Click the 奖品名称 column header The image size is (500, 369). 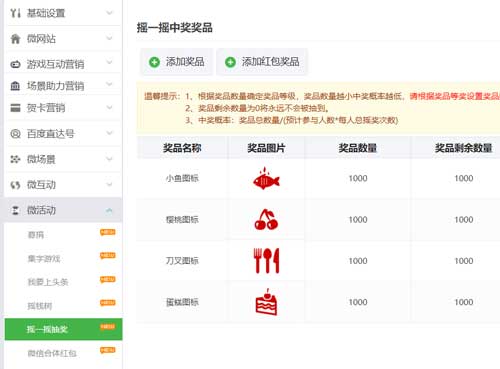point(182,148)
